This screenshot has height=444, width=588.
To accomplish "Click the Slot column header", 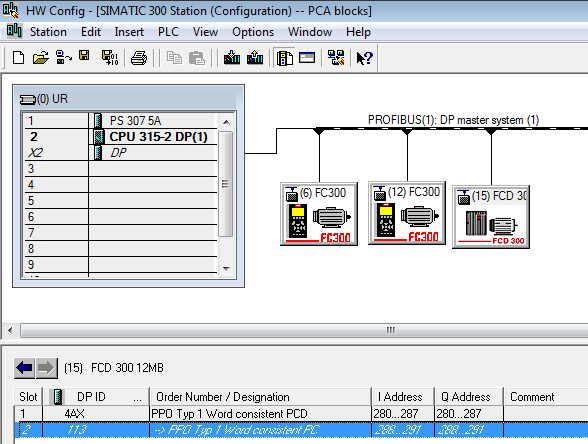I will [28, 397].
